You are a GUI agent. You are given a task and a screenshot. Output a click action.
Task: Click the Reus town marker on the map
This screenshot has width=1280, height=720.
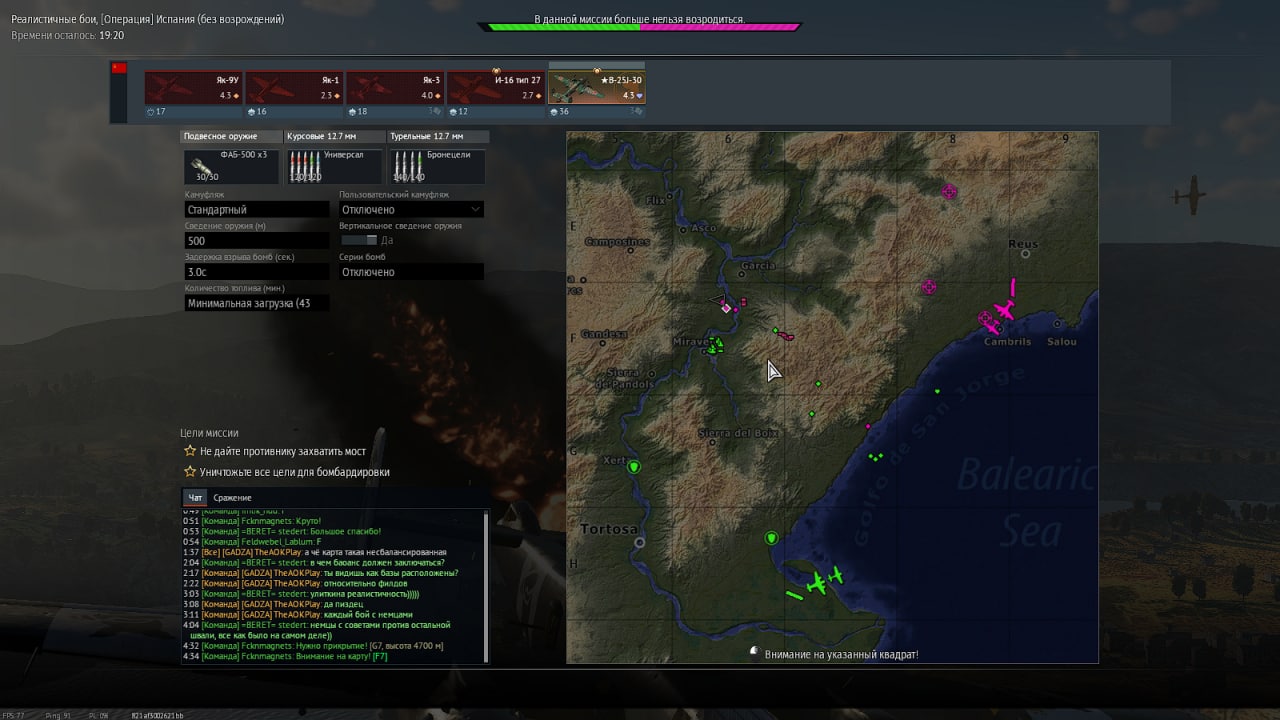[1027, 254]
